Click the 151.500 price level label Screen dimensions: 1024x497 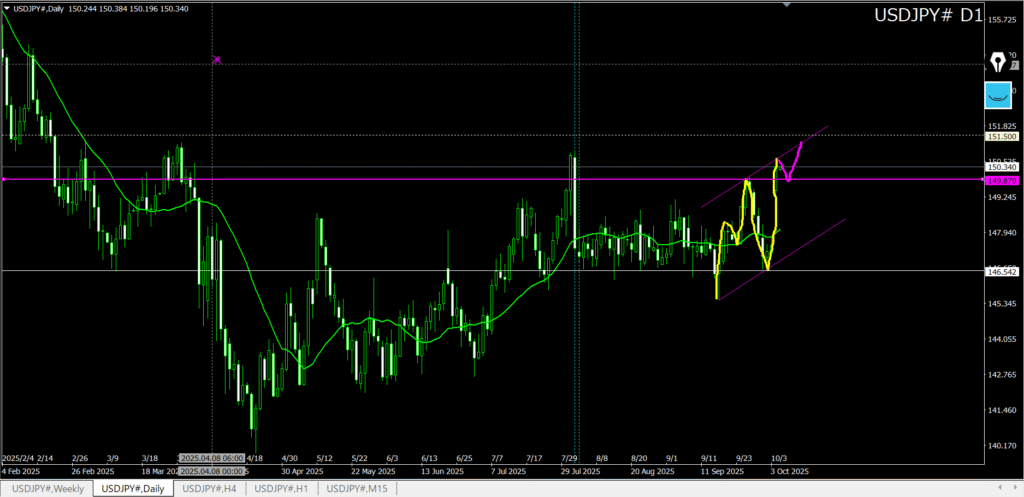pos(1001,136)
